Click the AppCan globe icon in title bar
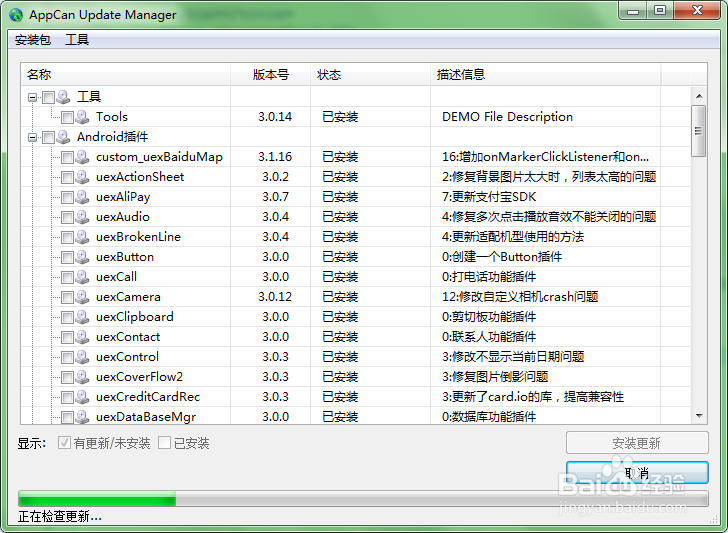Viewport: 728px width, 533px height. tap(16, 15)
